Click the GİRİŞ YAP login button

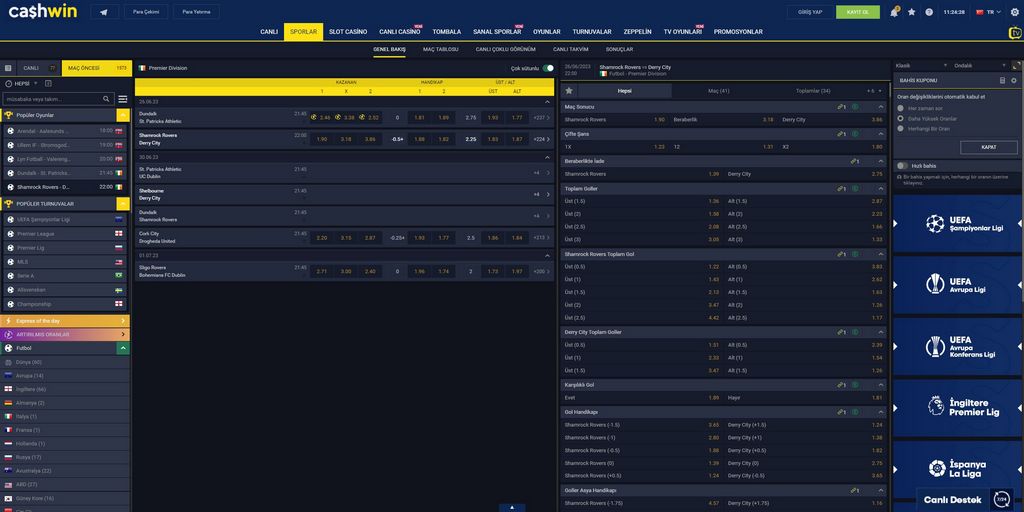coord(810,12)
